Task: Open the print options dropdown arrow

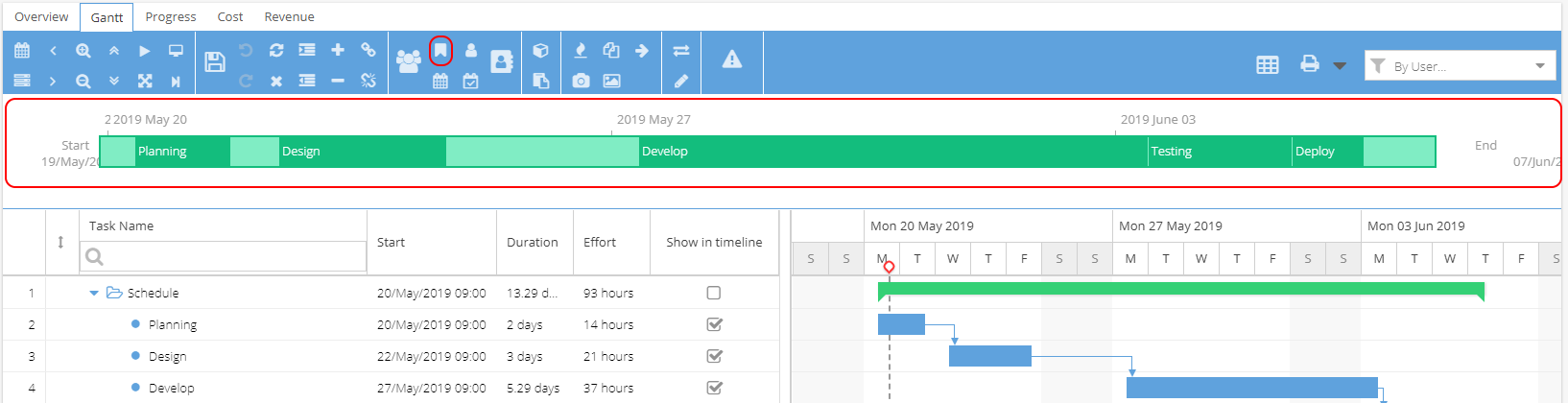Action: (1340, 66)
